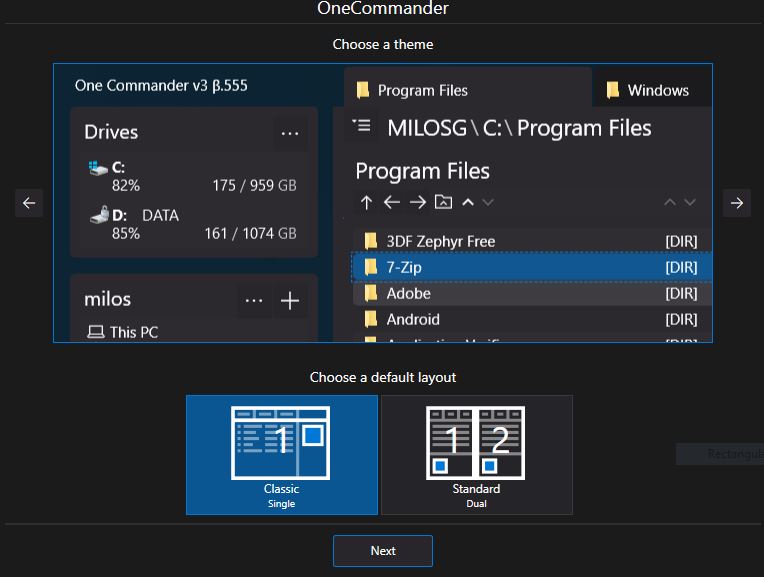
Task: Click the bright up chevron after the folder icon
Action: click(468, 202)
